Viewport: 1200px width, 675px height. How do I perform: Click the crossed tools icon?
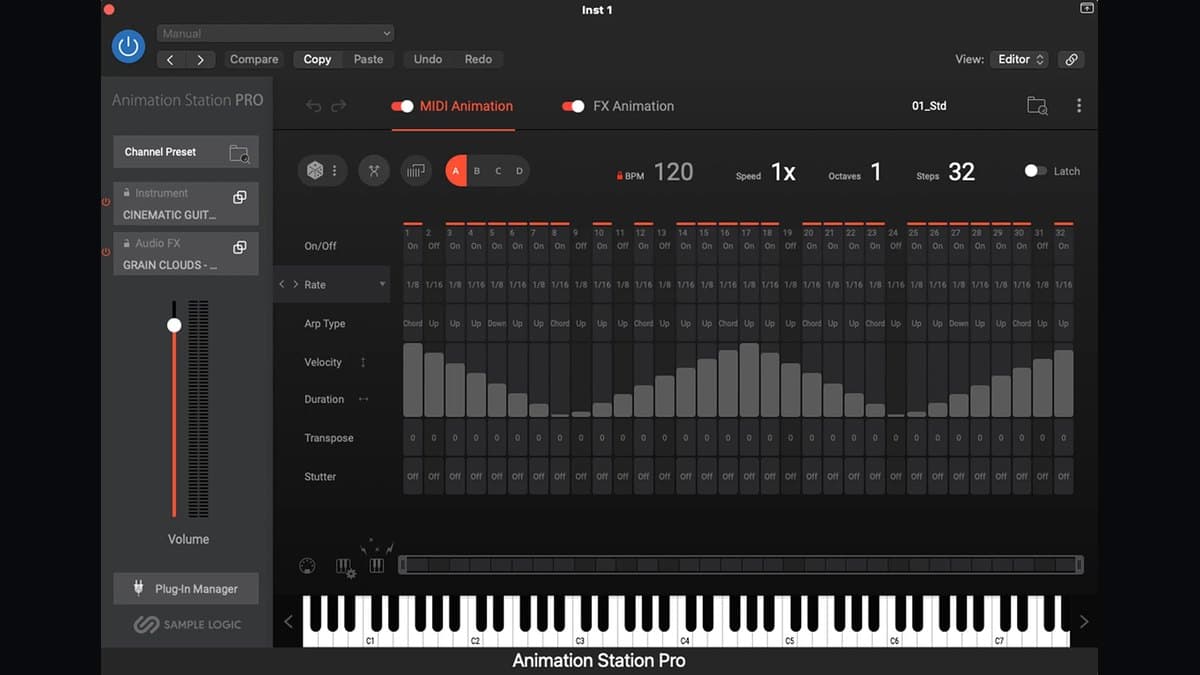374,171
